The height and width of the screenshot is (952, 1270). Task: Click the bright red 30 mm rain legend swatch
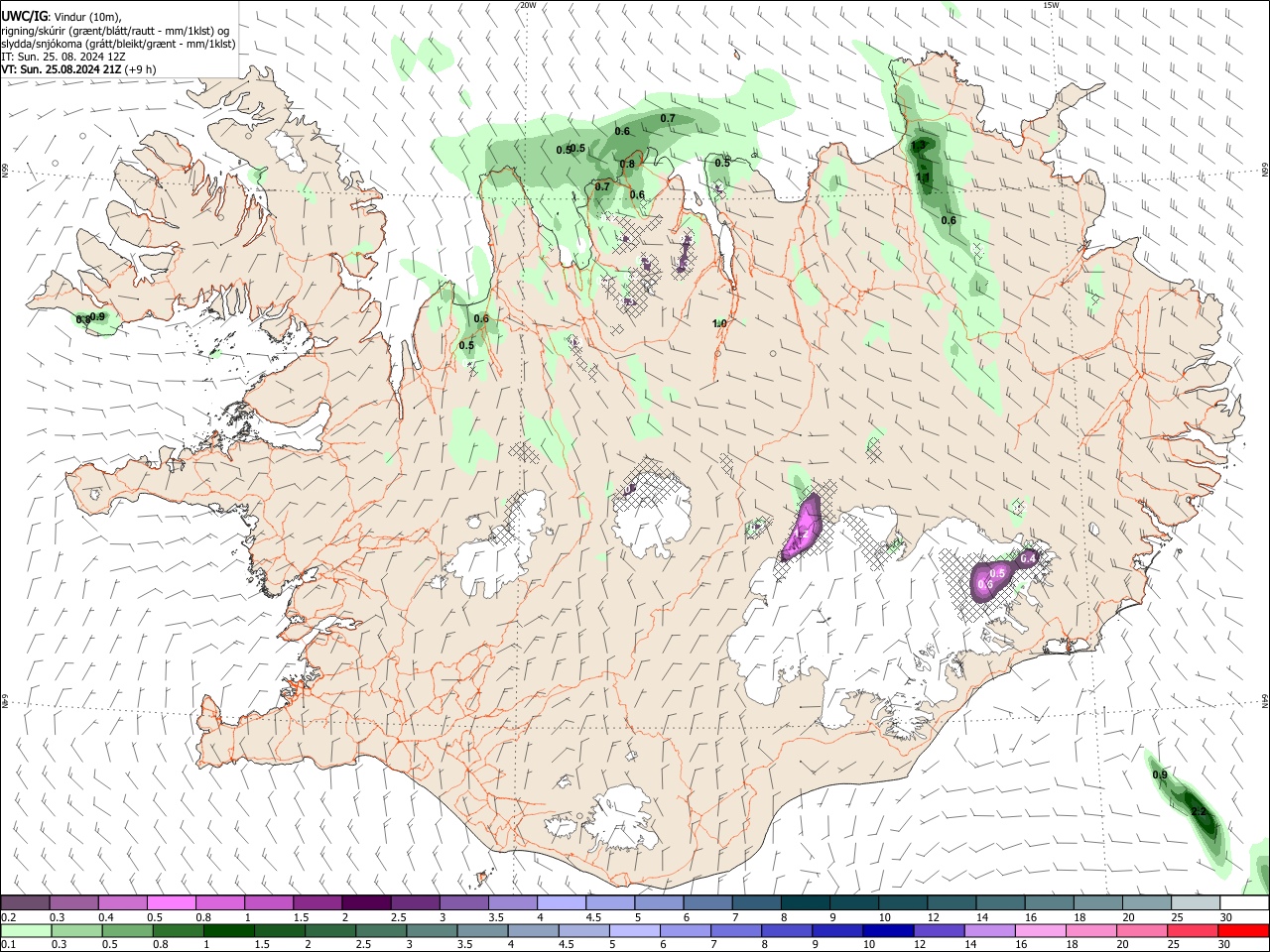pyautogui.click(x=1242, y=930)
